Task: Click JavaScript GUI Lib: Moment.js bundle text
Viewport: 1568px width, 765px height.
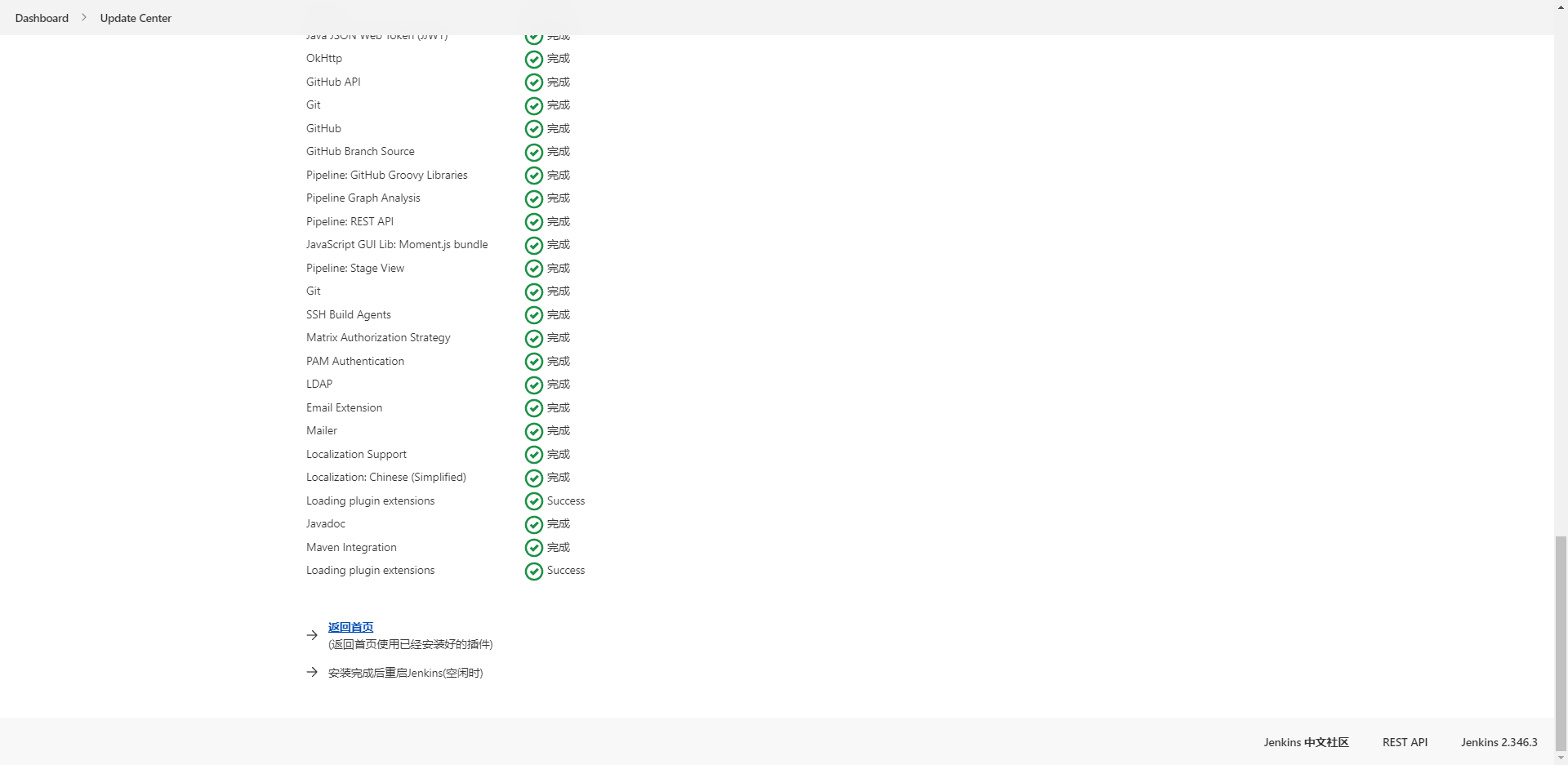Action: [397, 244]
